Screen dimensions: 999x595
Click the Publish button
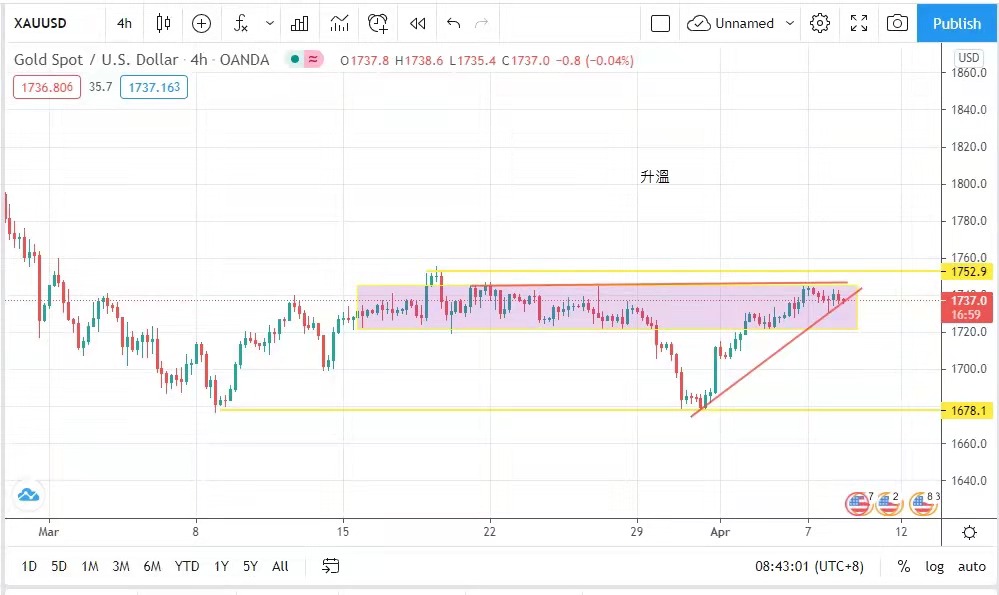pos(956,23)
